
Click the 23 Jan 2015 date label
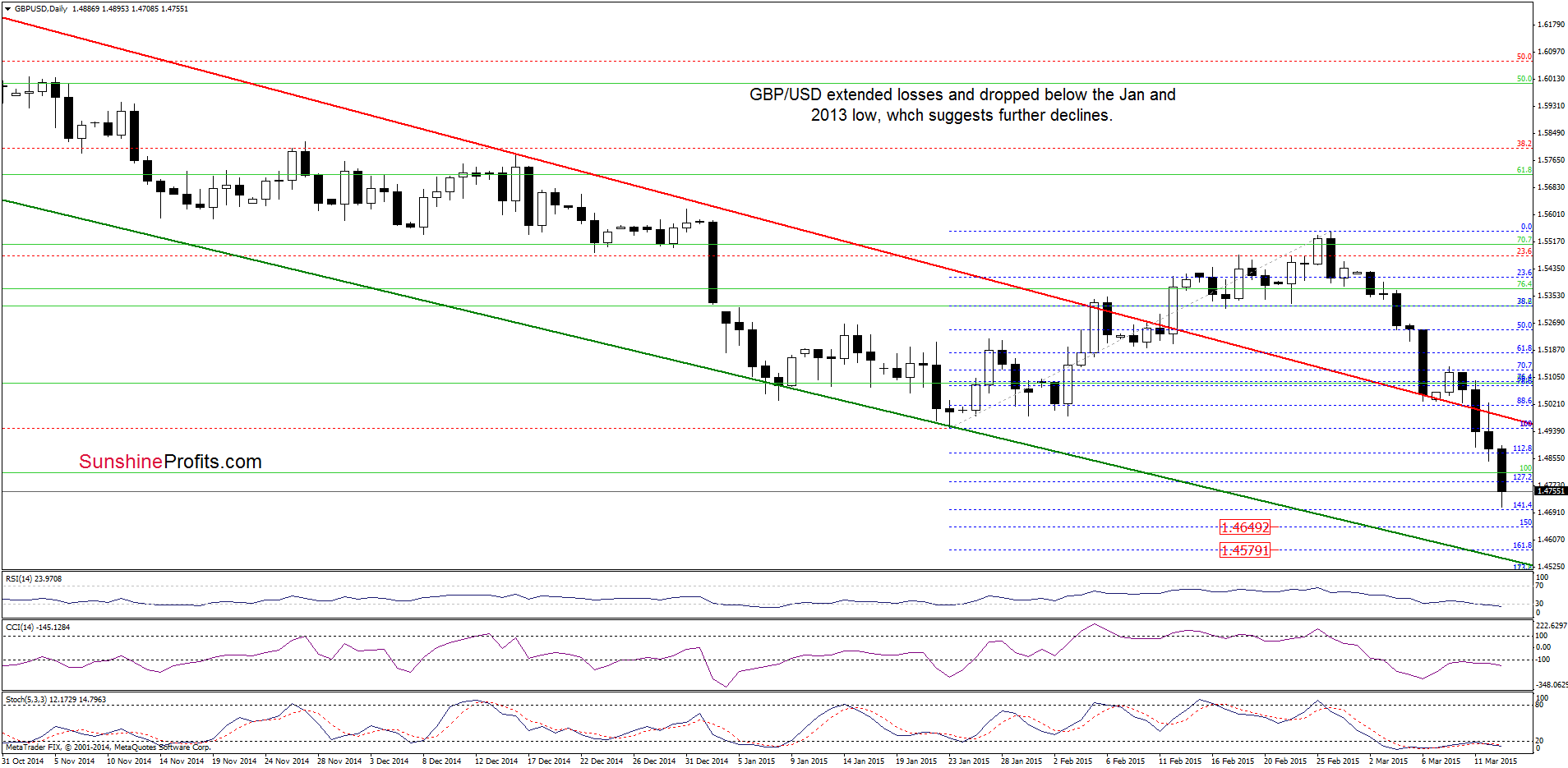tap(969, 761)
